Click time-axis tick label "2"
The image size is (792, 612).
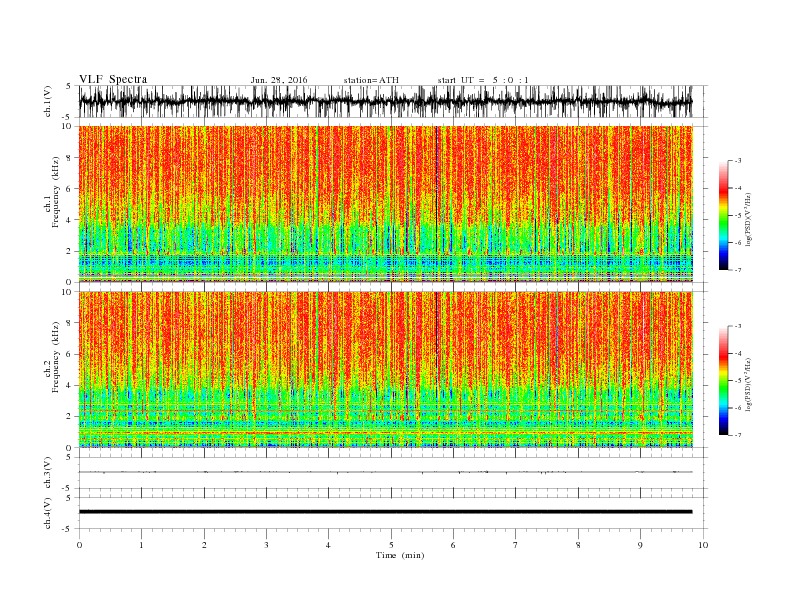pos(204,545)
